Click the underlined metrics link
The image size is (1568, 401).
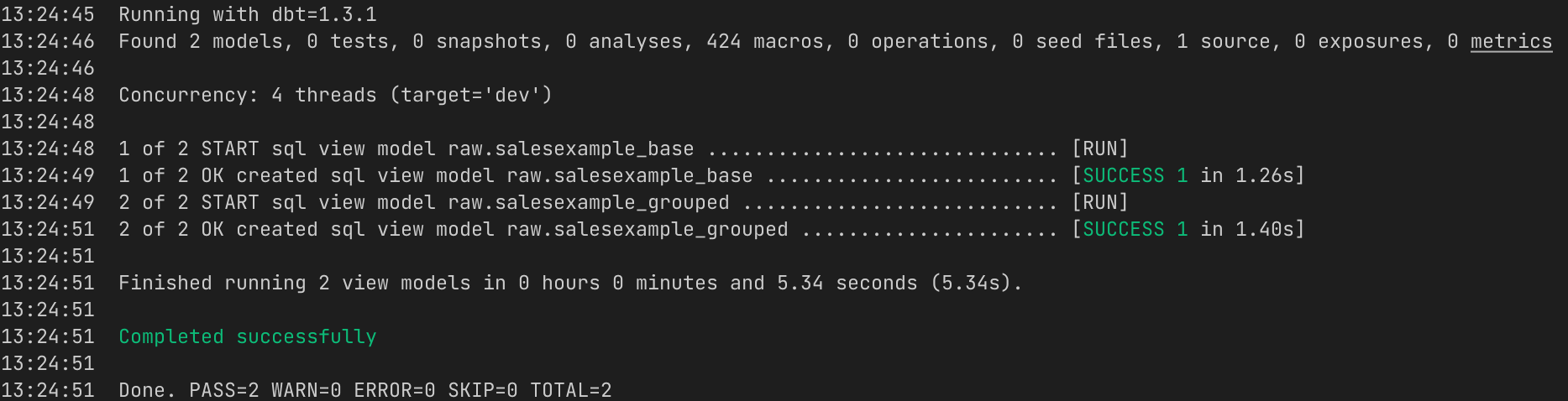click(1511, 41)
